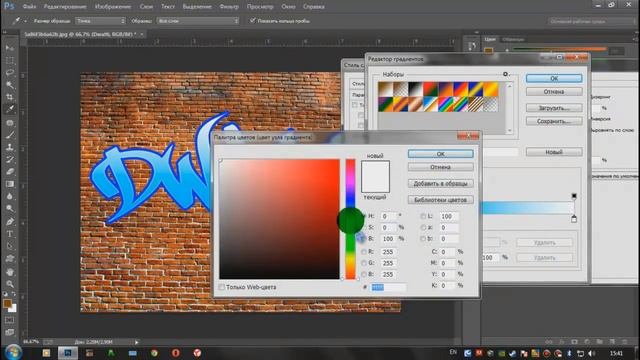Select the Hand tool
This screenshot has width=640, height=360.
pyautogui.click(x=10, y=272)
